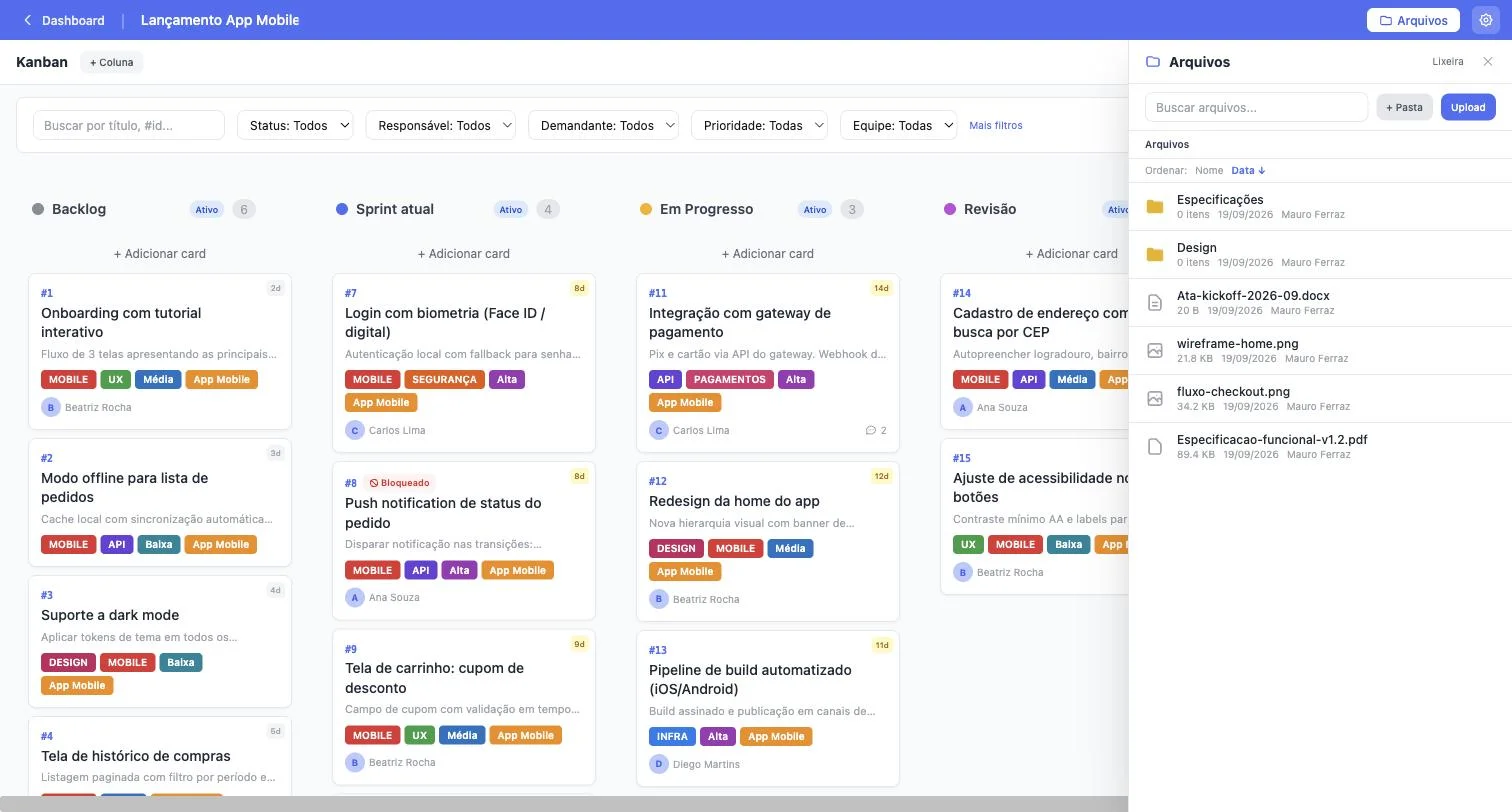1512x812 pixels.
Task: Click the Upload button
Action: point(1468,107)
